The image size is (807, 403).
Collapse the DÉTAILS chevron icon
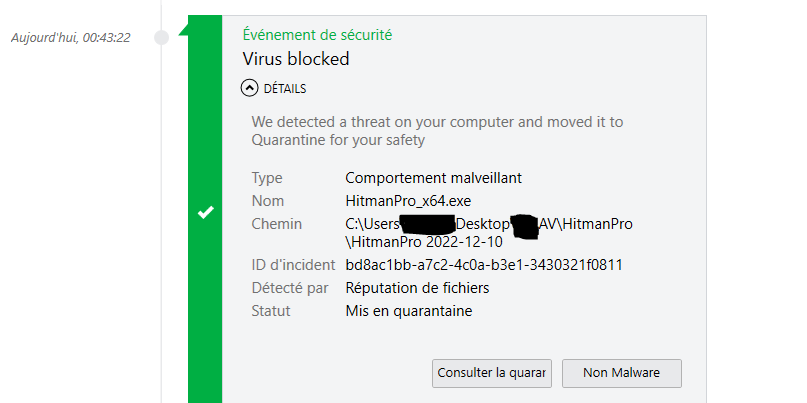(x=250, y=88)
